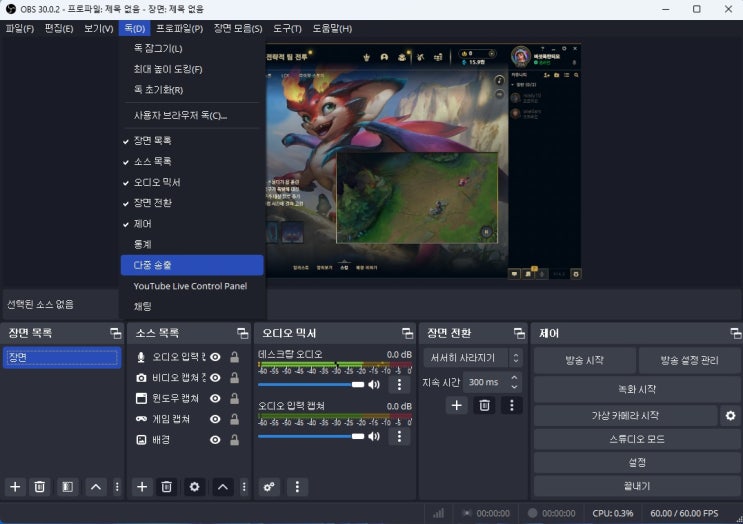Image resolution: width=743 pixels, height=524 pixels.
Task: Open audio mixer menu dots at bottom
Action: pos(297,487)
